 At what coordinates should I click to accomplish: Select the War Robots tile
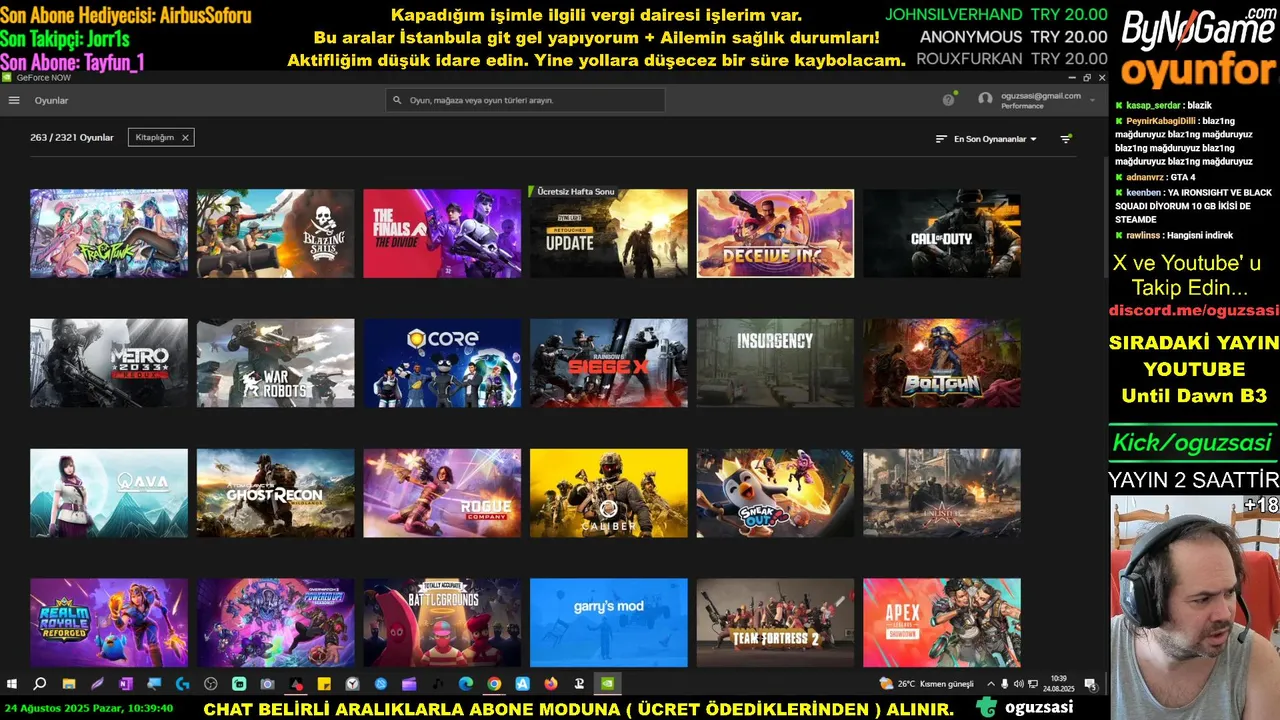coord(275,363)
